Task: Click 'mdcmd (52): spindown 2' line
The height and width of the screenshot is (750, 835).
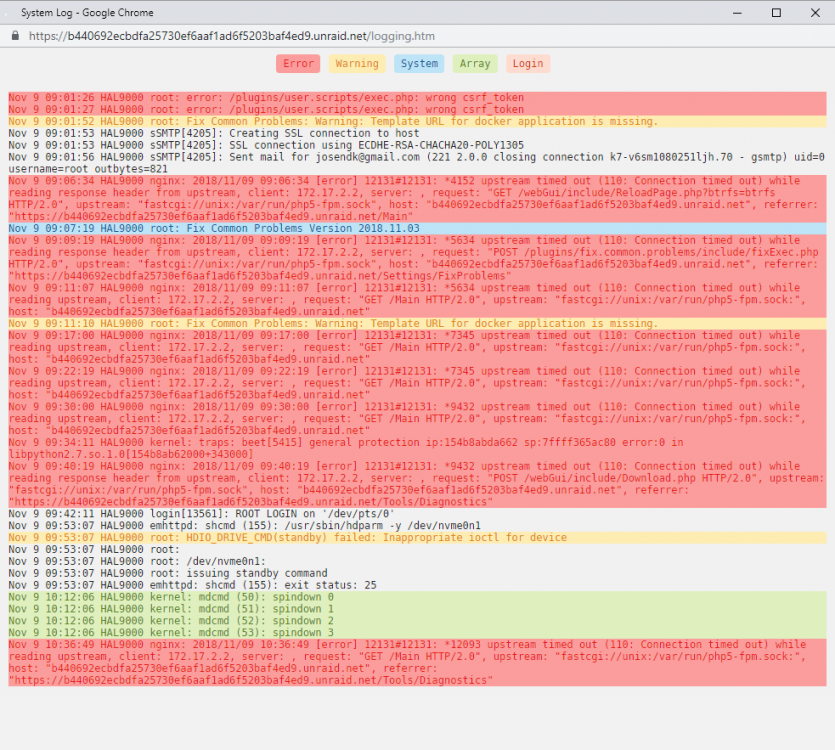Action: (x=417, y=621)
